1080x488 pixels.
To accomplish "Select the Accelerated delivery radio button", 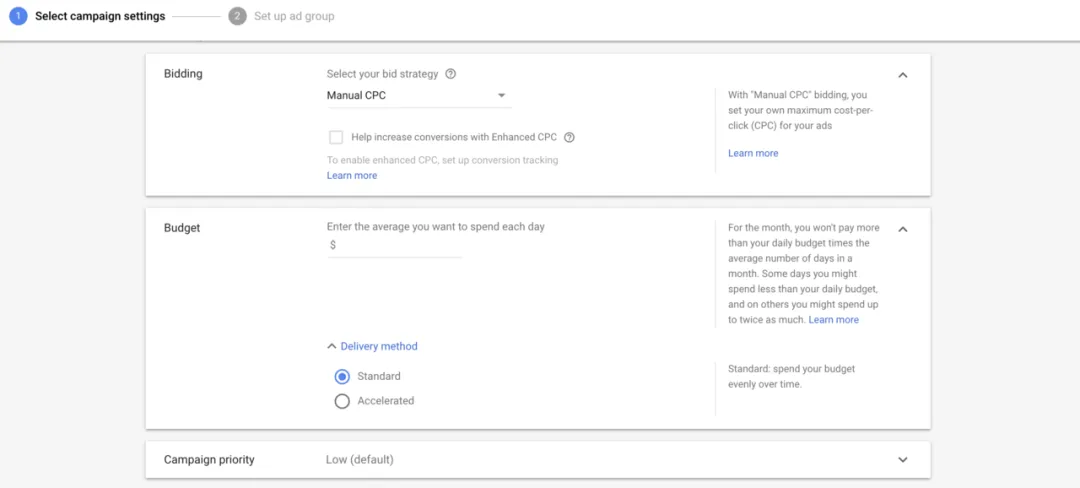I will tap(342, 401).
